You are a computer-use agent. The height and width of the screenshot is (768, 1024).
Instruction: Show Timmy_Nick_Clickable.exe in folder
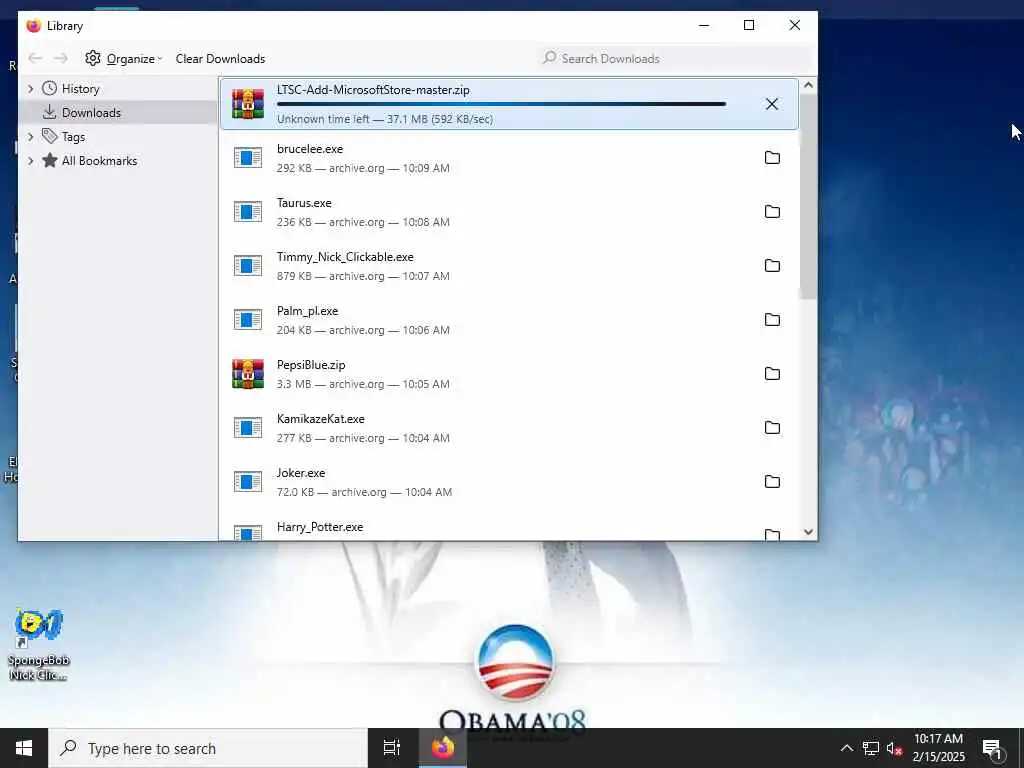point(772,265)
